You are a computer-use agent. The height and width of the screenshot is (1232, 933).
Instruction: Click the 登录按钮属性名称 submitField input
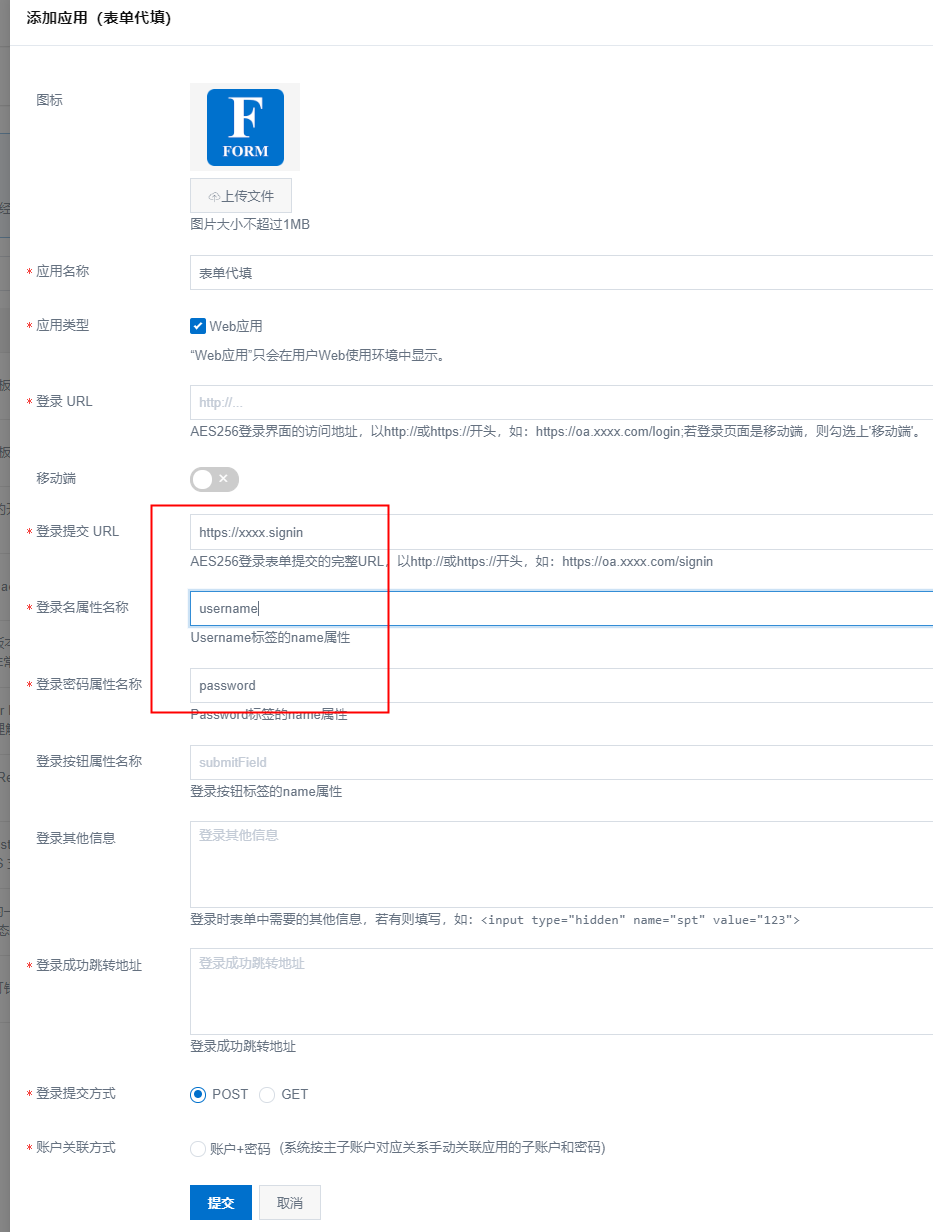pos(560,763)
